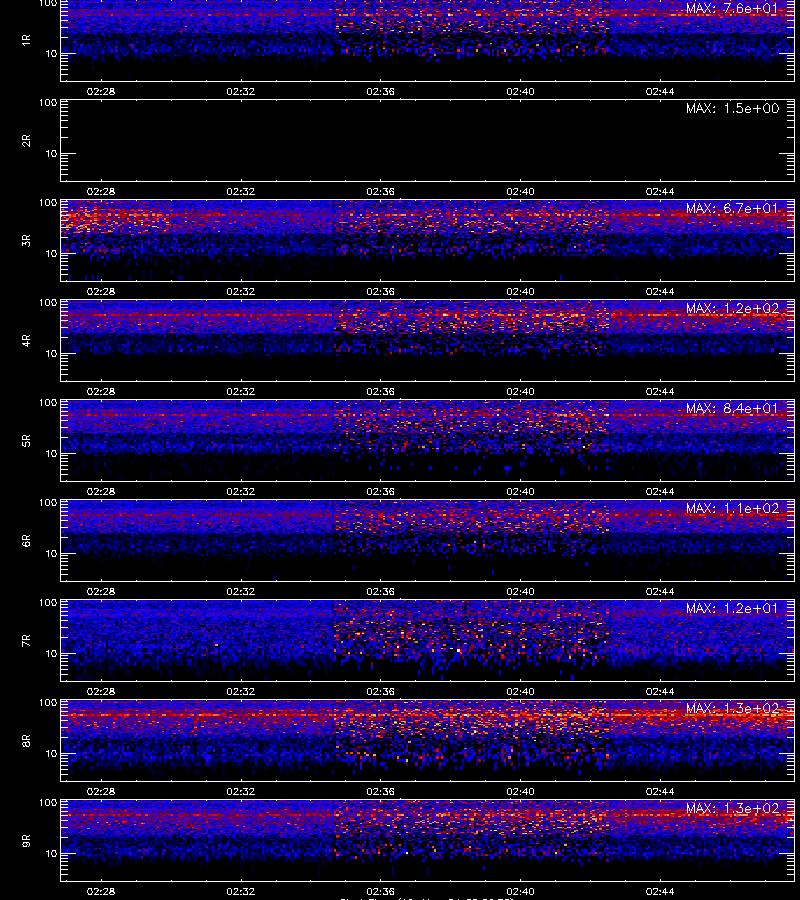Click the 3R panel axis label
This screenshot has height=900, width=800.
[x=26, y=240]
